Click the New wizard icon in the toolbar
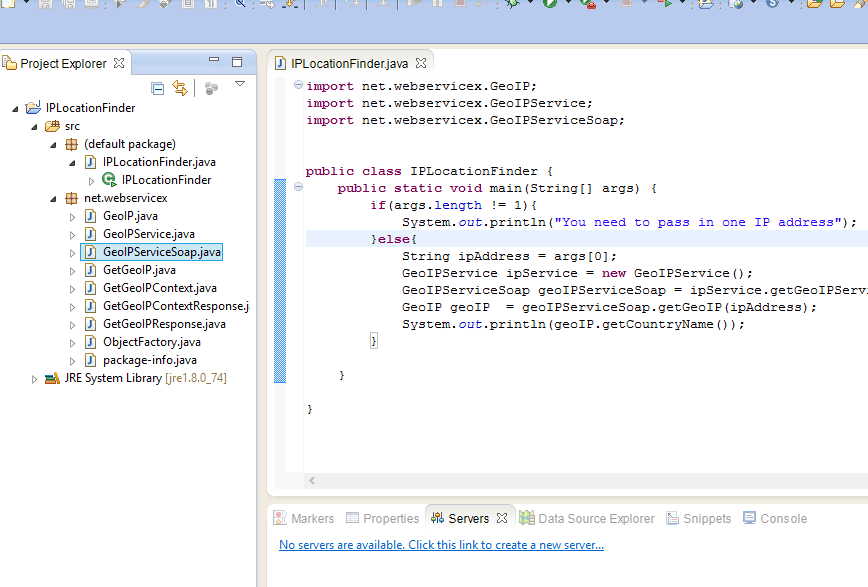This screenshot has height=587, width=868. coord(8,6)
